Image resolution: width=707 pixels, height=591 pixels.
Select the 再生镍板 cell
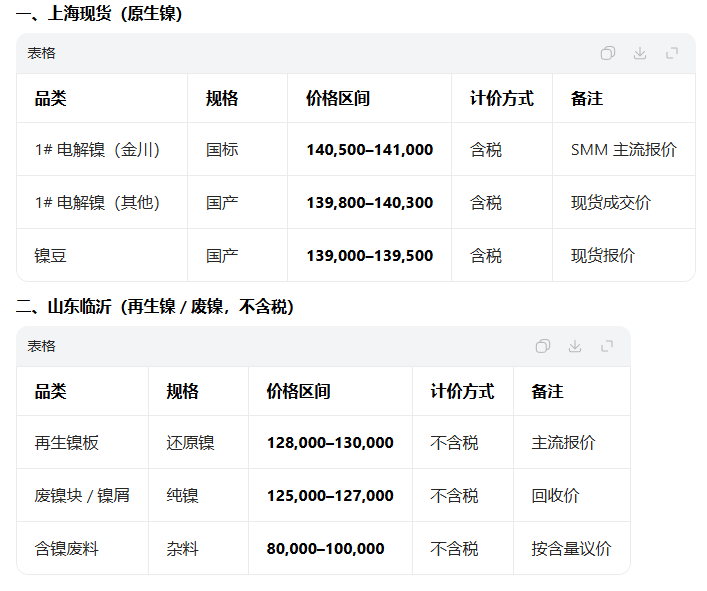(67, 443)
